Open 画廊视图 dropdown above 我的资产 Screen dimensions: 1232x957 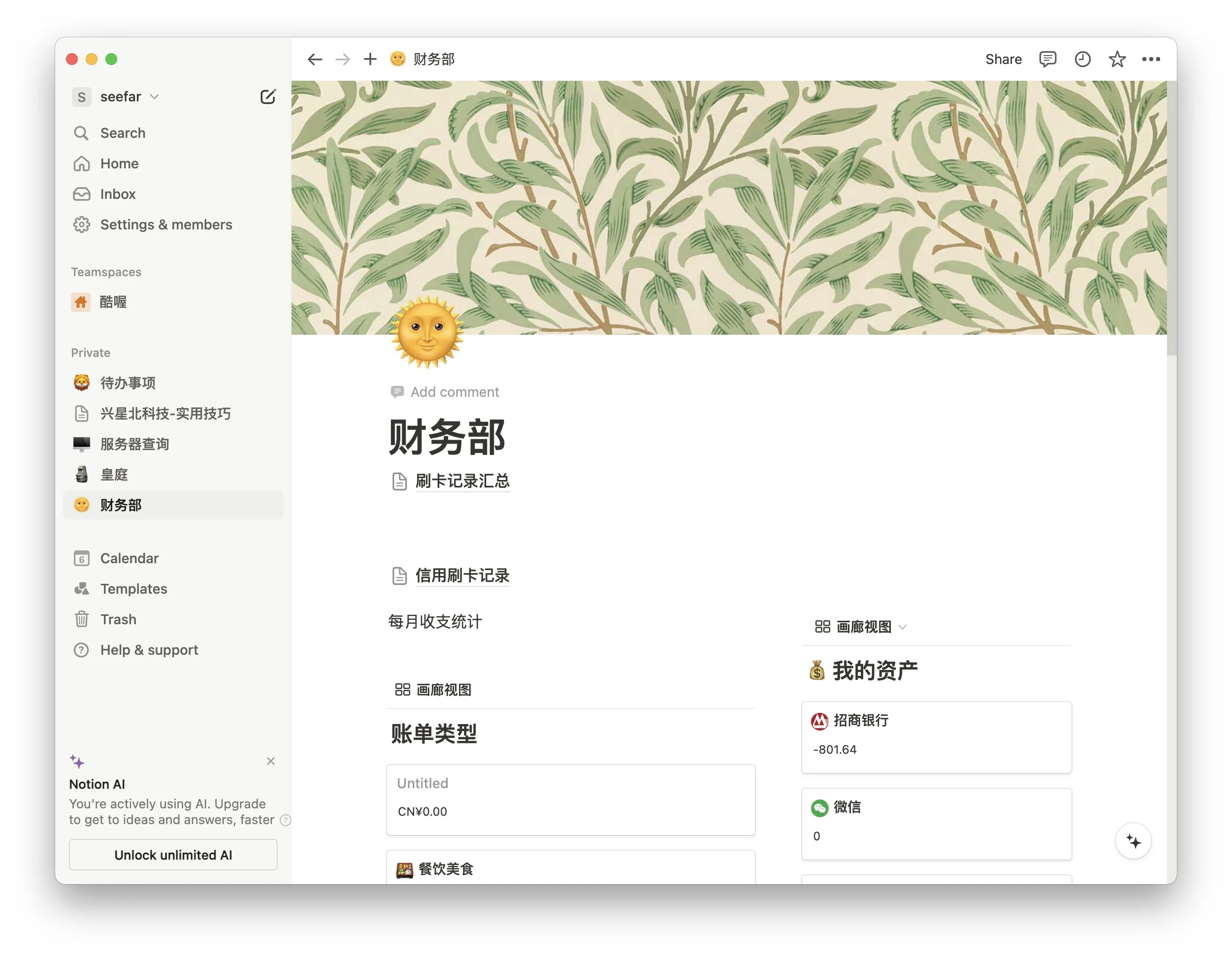(x=860, y=627)
